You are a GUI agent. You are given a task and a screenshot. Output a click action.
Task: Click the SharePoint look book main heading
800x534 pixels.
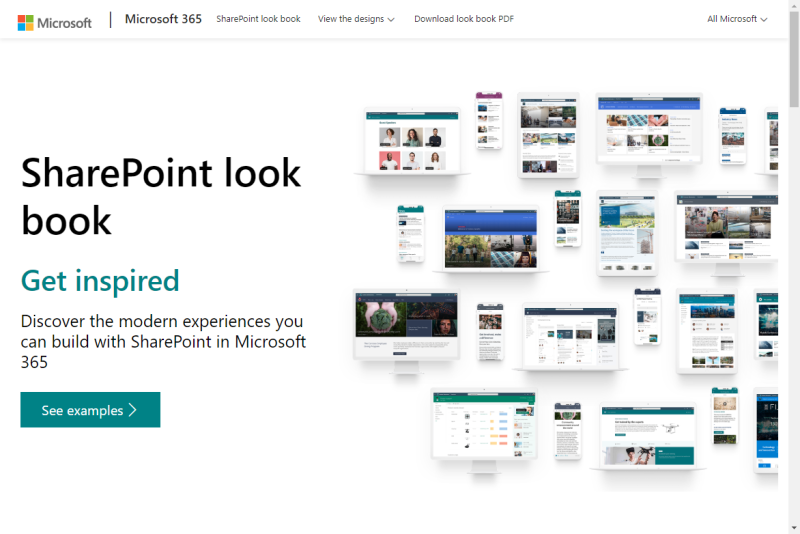161,196
